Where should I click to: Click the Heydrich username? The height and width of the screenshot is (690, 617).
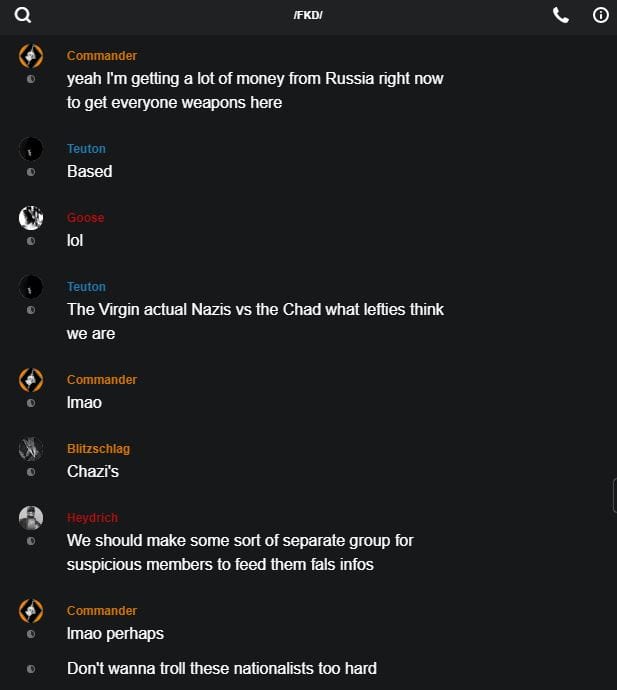[92, 518]
